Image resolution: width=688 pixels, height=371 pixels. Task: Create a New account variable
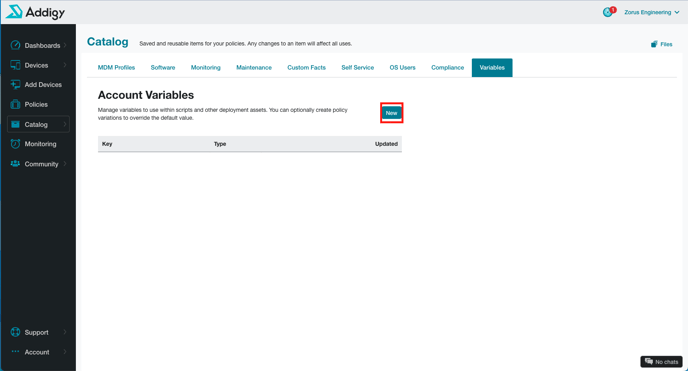391,113
